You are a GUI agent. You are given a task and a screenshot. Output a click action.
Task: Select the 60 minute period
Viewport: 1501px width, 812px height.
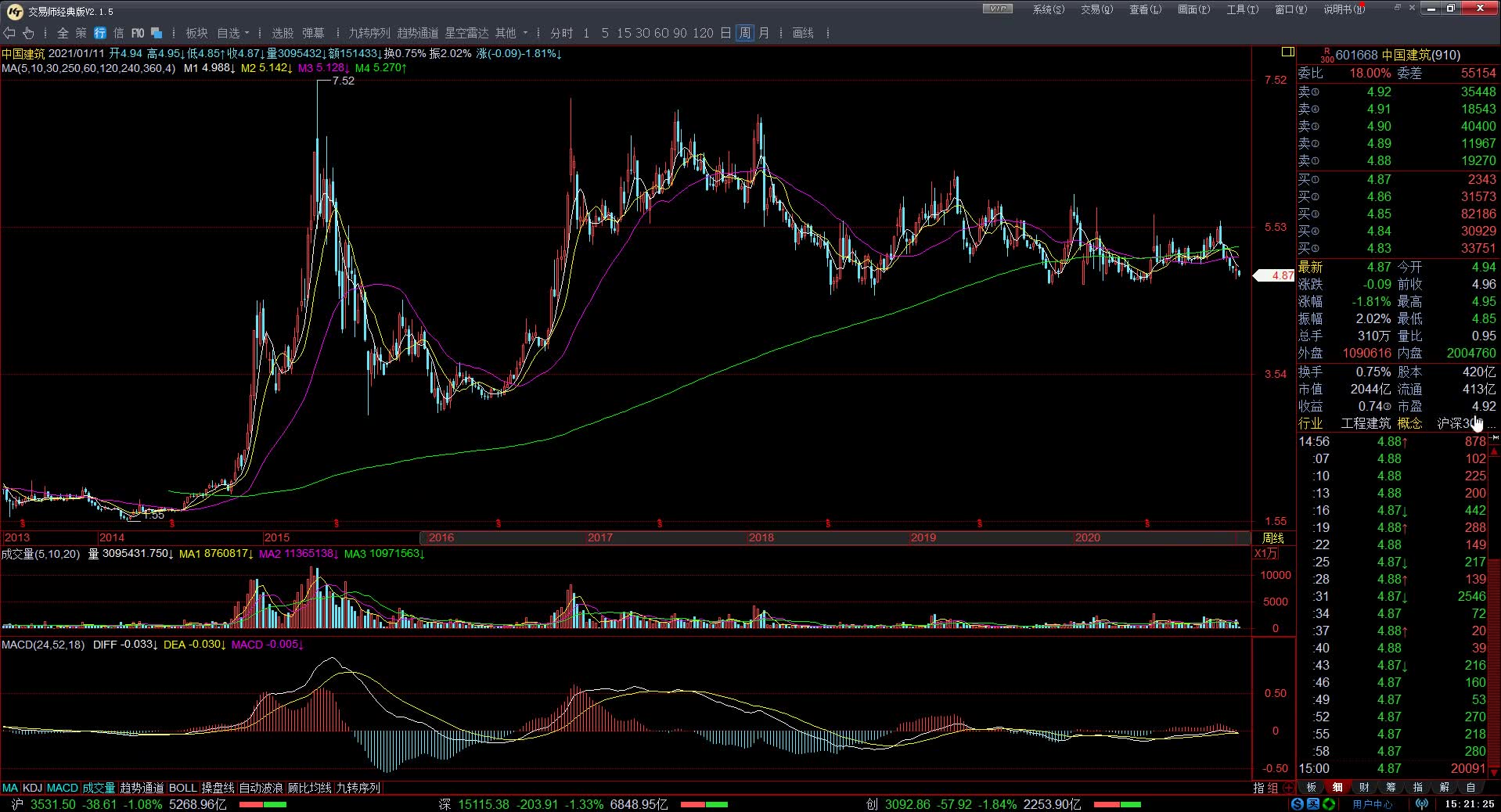[x=661, y=33]
